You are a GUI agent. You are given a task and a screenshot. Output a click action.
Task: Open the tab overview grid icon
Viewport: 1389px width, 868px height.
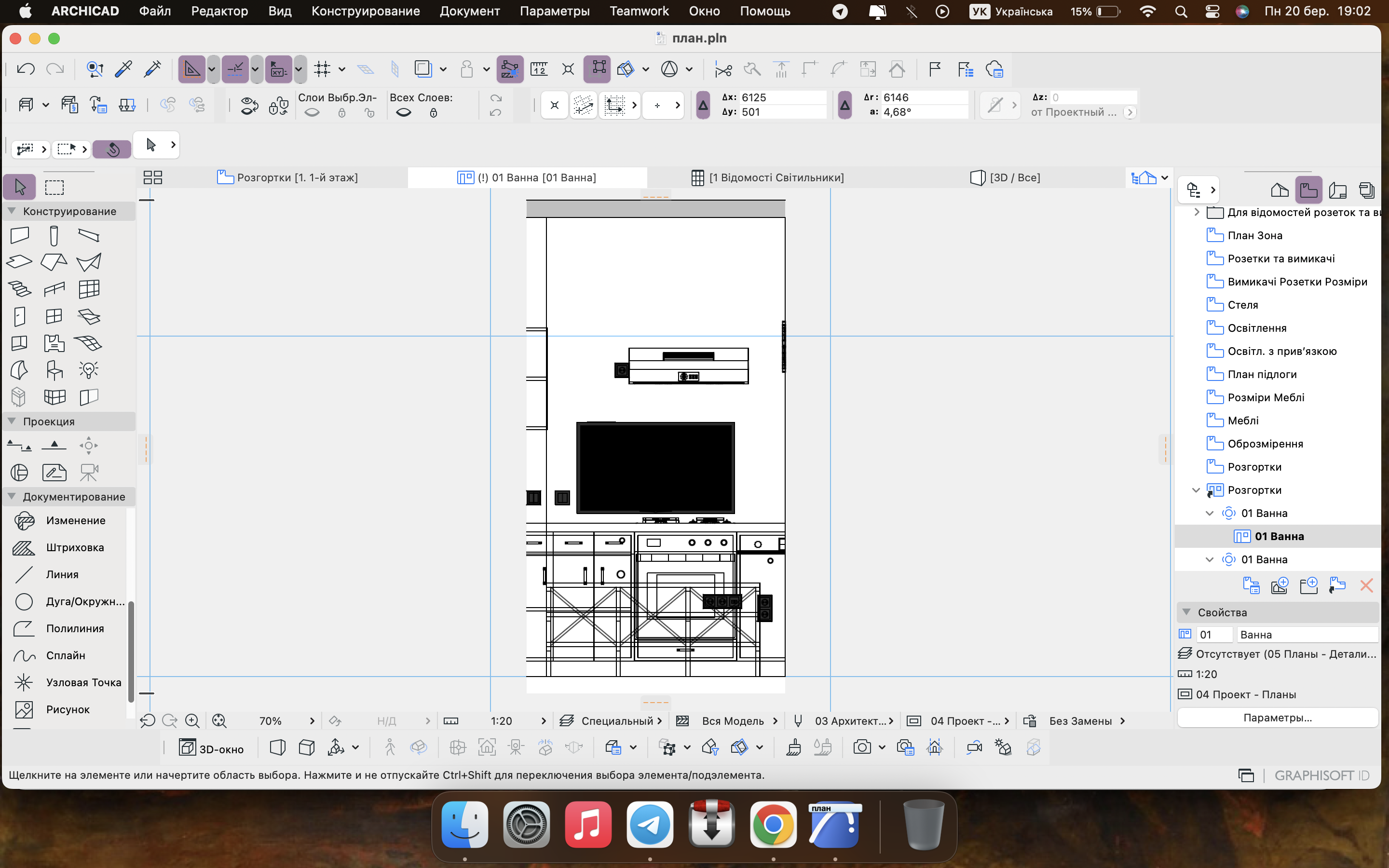(x=153, y=177)
